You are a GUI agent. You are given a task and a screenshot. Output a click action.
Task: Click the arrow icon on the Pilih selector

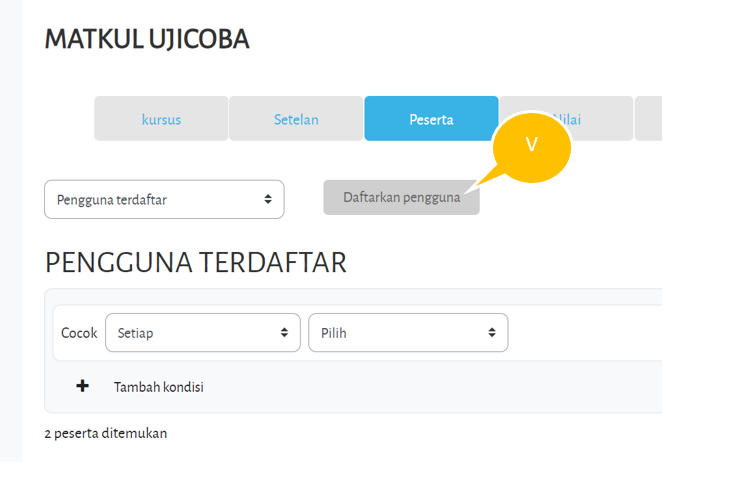pyautogui.click(x=491, y=333)
